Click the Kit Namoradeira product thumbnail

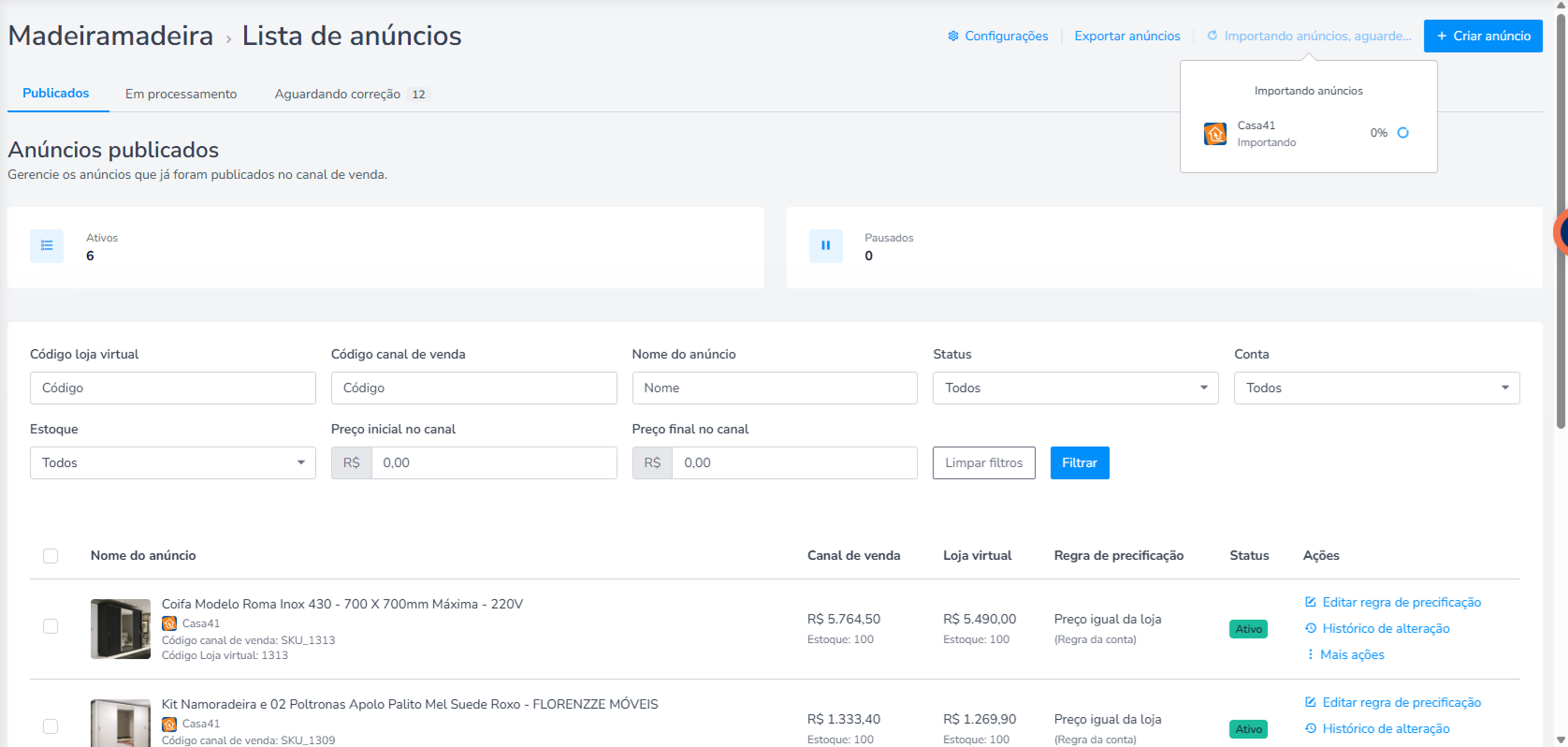pyautogui.click(x=121, y=724)
